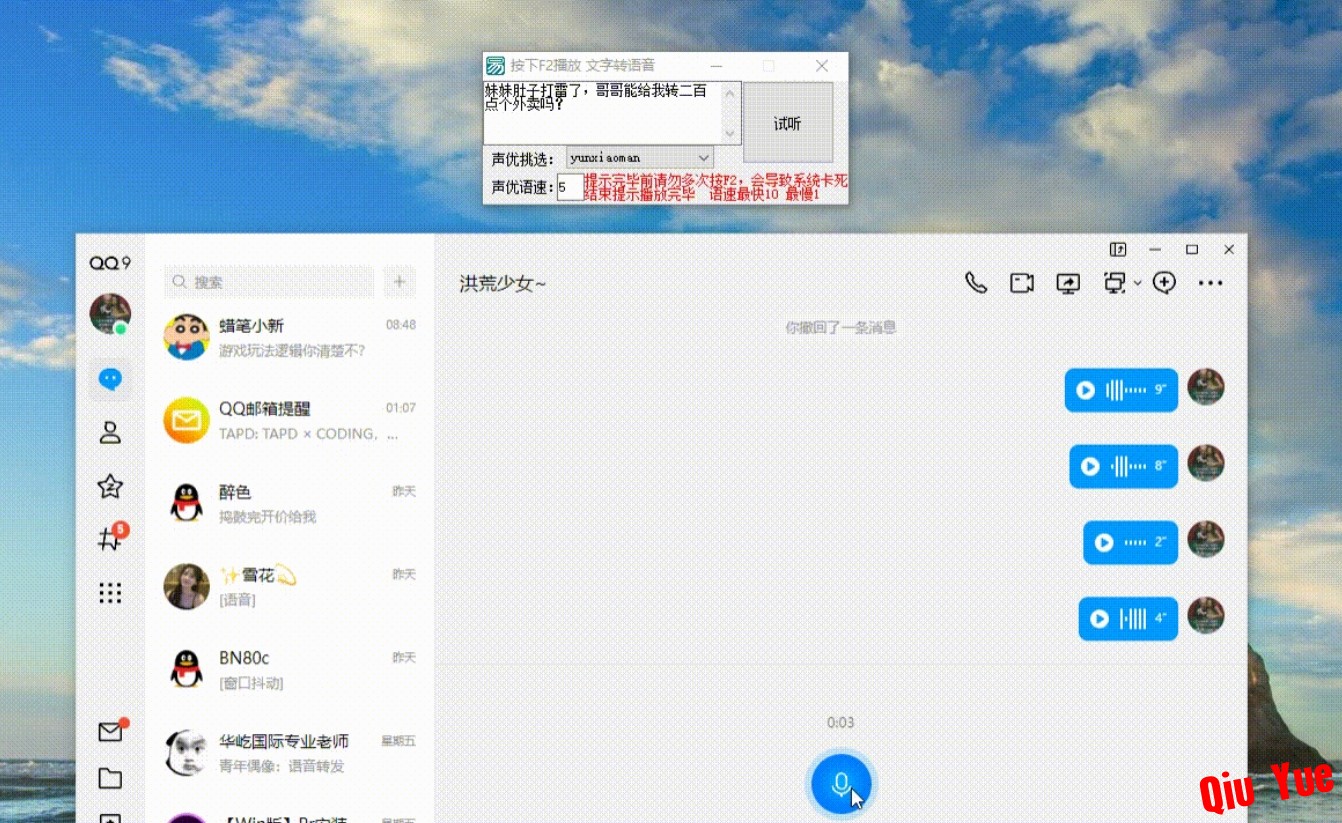Open the 声优挑选 voice dropdown
Screen dimensions: 1342x823
click(640, 158)
